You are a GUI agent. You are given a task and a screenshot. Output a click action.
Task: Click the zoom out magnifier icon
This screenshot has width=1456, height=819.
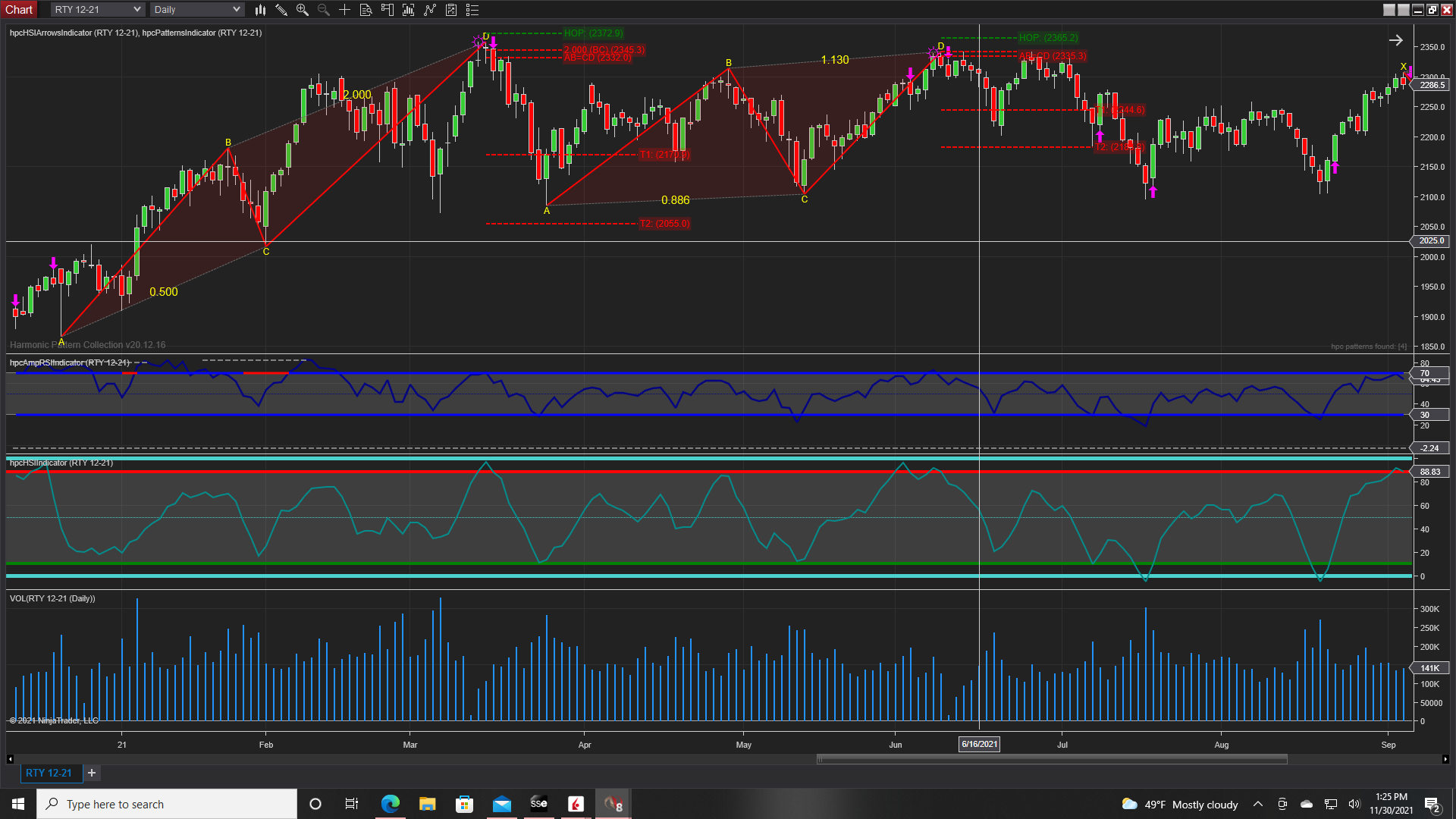324,10
